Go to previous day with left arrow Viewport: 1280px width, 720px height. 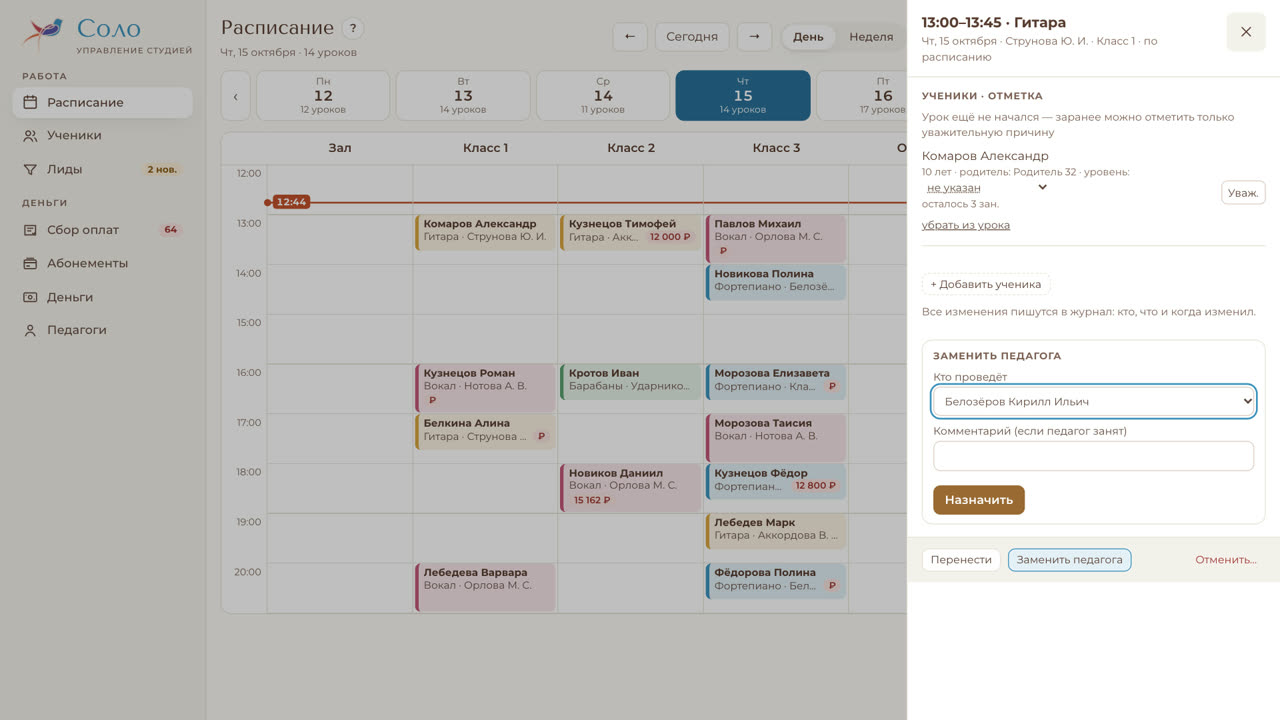click(629, 37)
